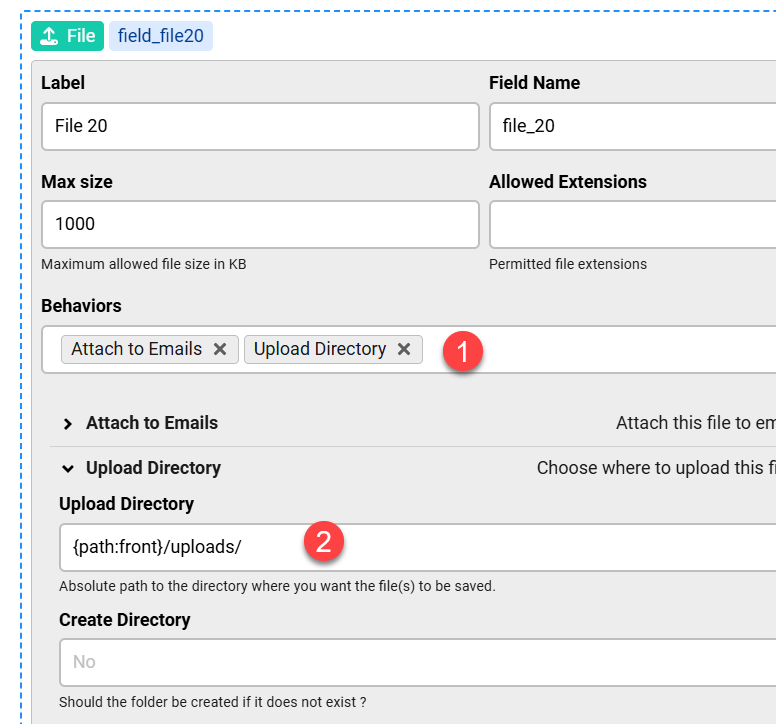The width and height of the screenshot is (776, 724).
Task: Click 'Maximum allowed file size in KB' hint
Action: (144, 264)
